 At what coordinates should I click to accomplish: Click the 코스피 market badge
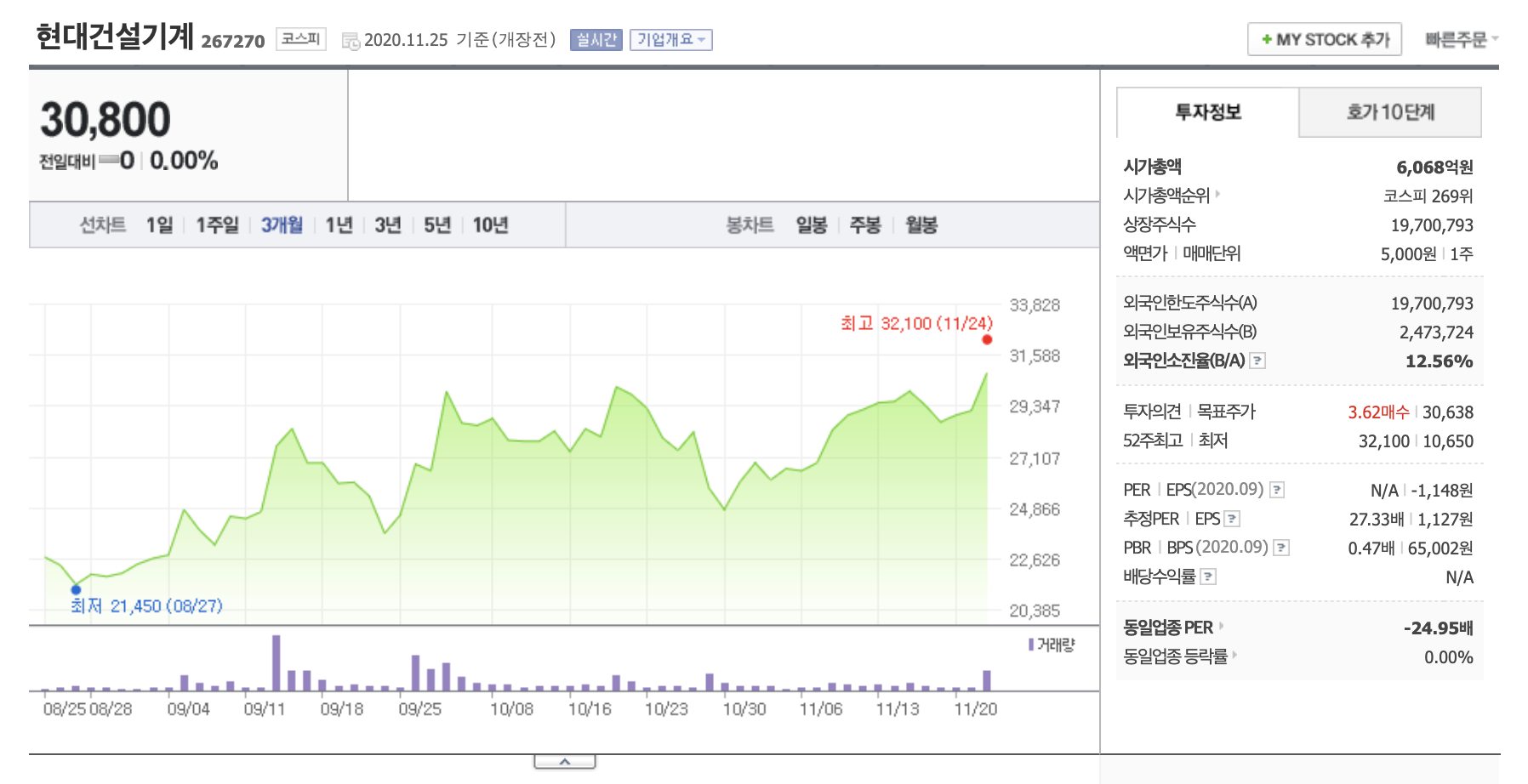click(301, 39)
